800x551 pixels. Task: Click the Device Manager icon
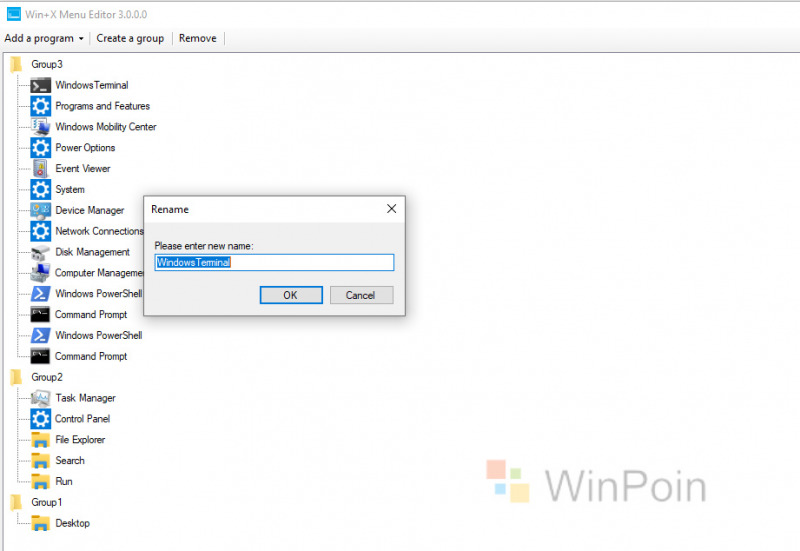click(x=40, y=211)
